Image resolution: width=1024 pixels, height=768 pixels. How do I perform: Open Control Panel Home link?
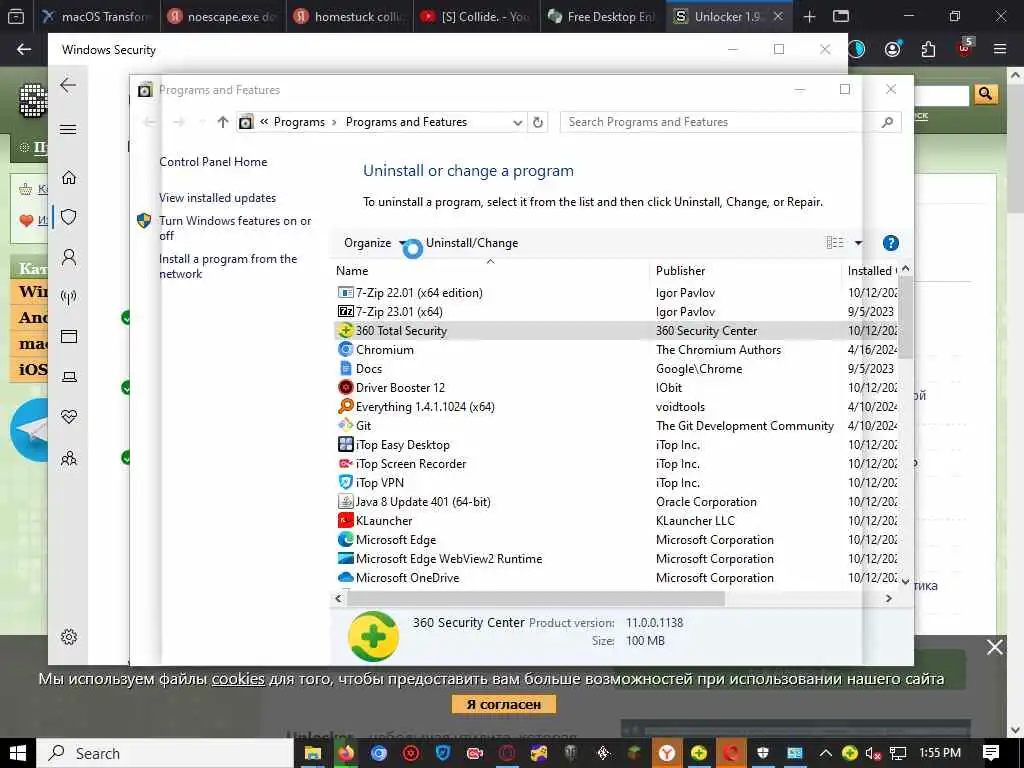click(213, 162)
